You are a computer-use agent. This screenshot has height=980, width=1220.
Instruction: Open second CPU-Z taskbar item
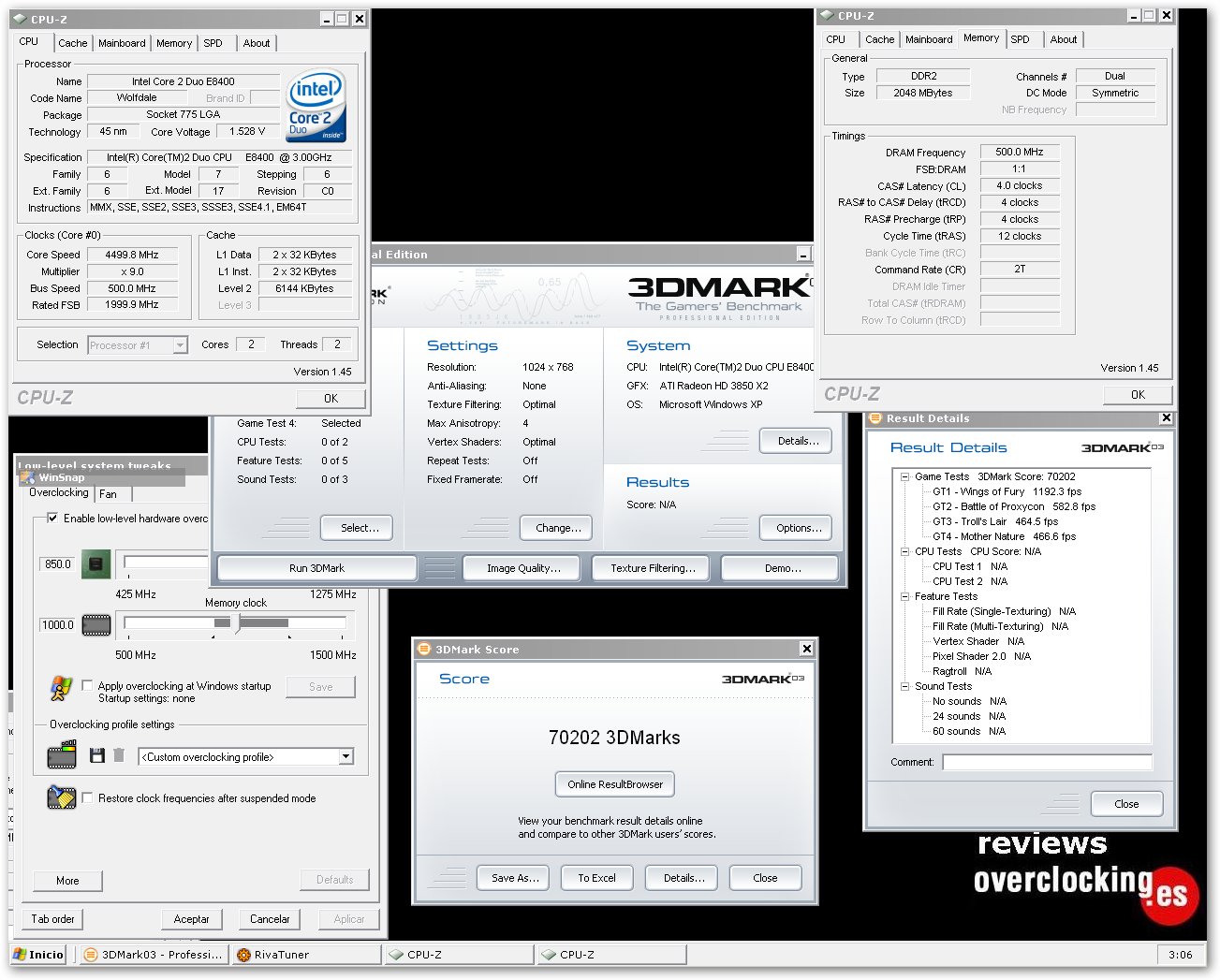click(610, 955)
